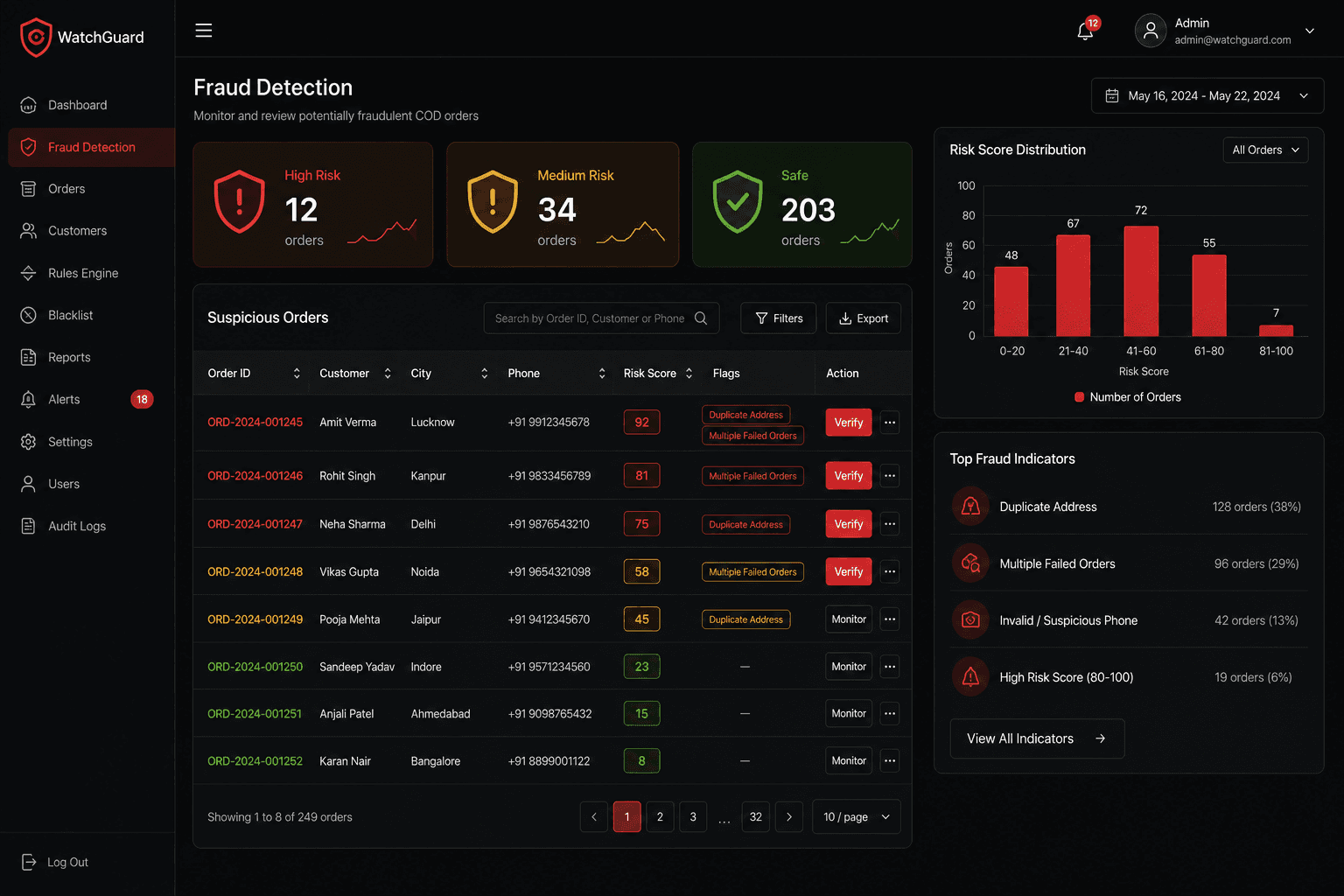This screenshot has width=1344, height=896.
Task: Click risk score badge 92
Action: click(641, 423)
